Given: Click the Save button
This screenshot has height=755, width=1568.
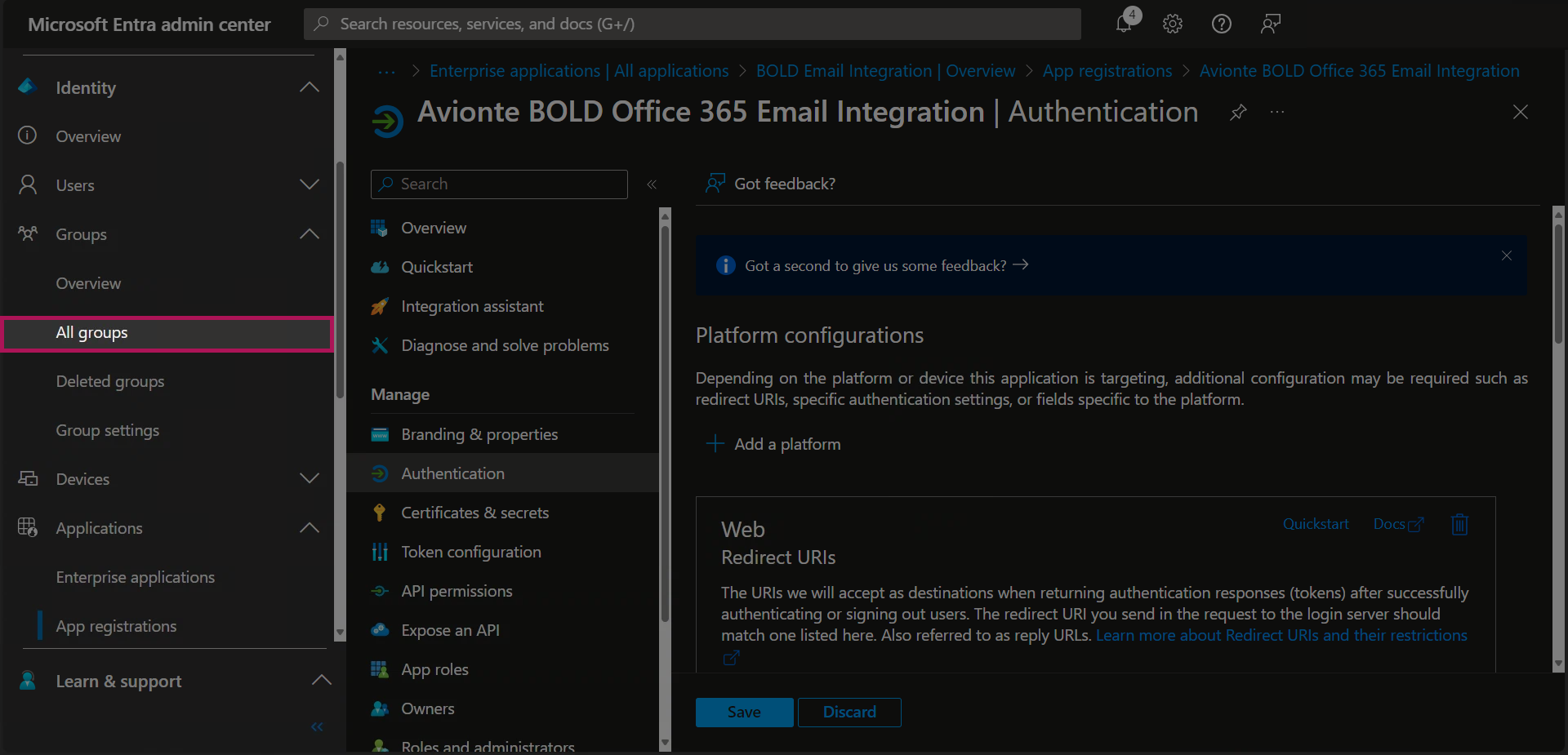Looking at the screenshot, I should click(744, 712).
